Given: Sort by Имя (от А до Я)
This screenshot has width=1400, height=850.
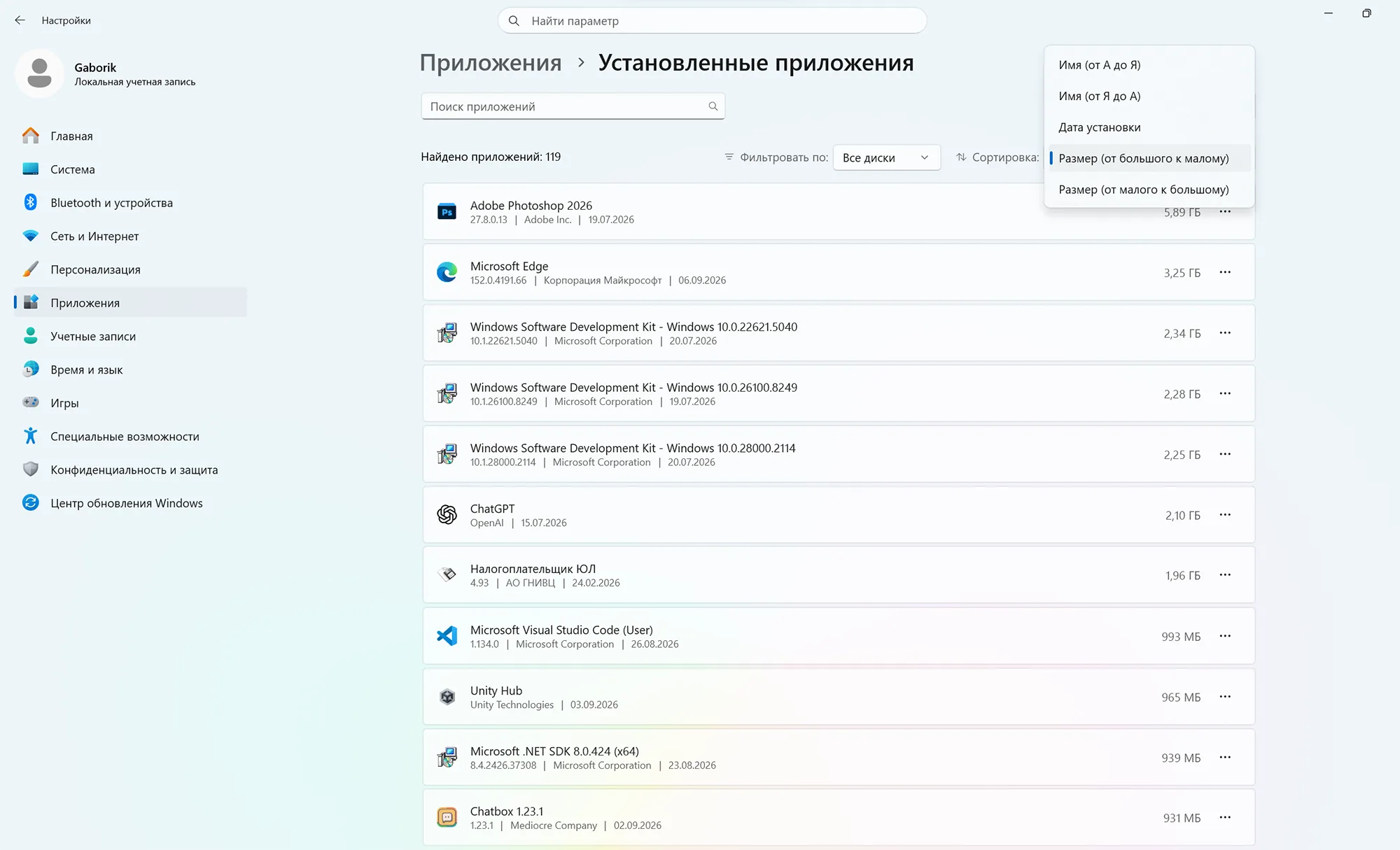Looking at the screenshot, I should [x=1149, y=65].
